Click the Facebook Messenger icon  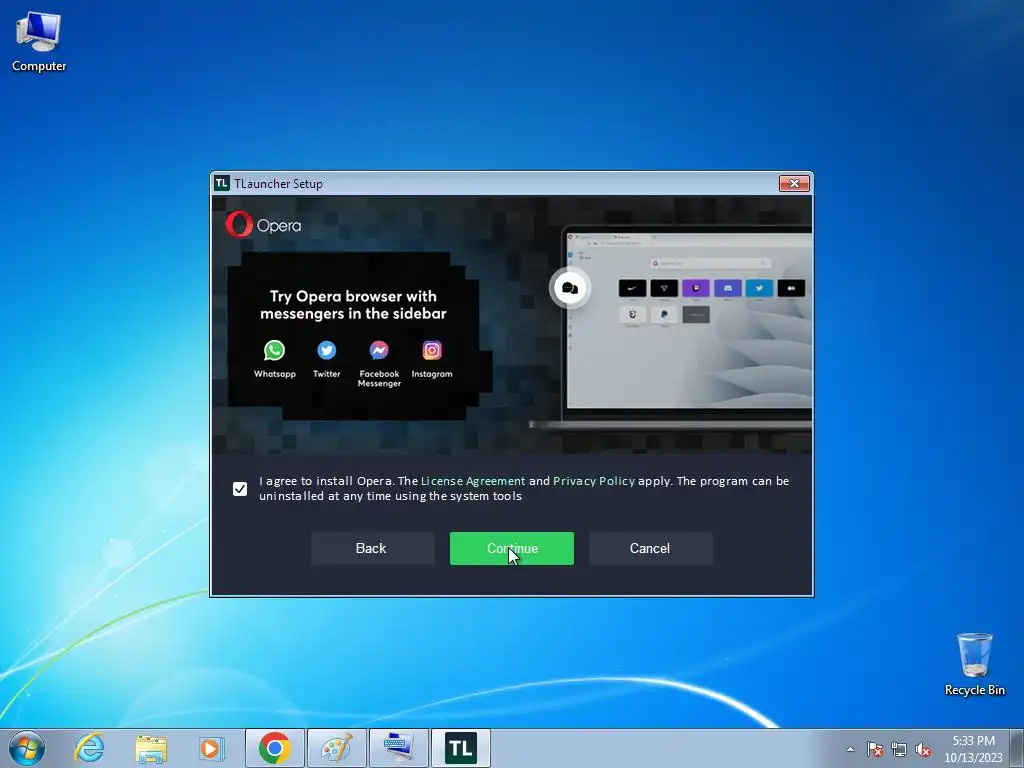(379, 351)
